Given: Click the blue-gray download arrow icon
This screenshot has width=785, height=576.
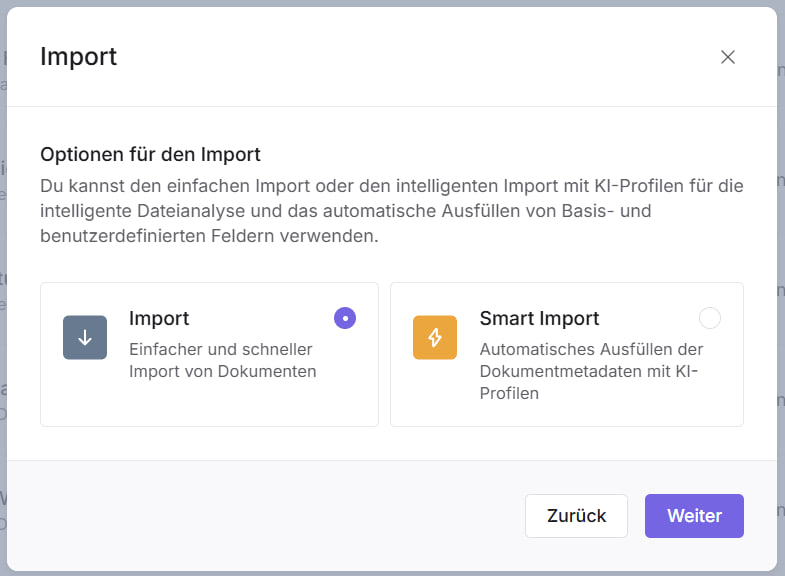Looking at the screenshot, I should (x=85, y=338).
